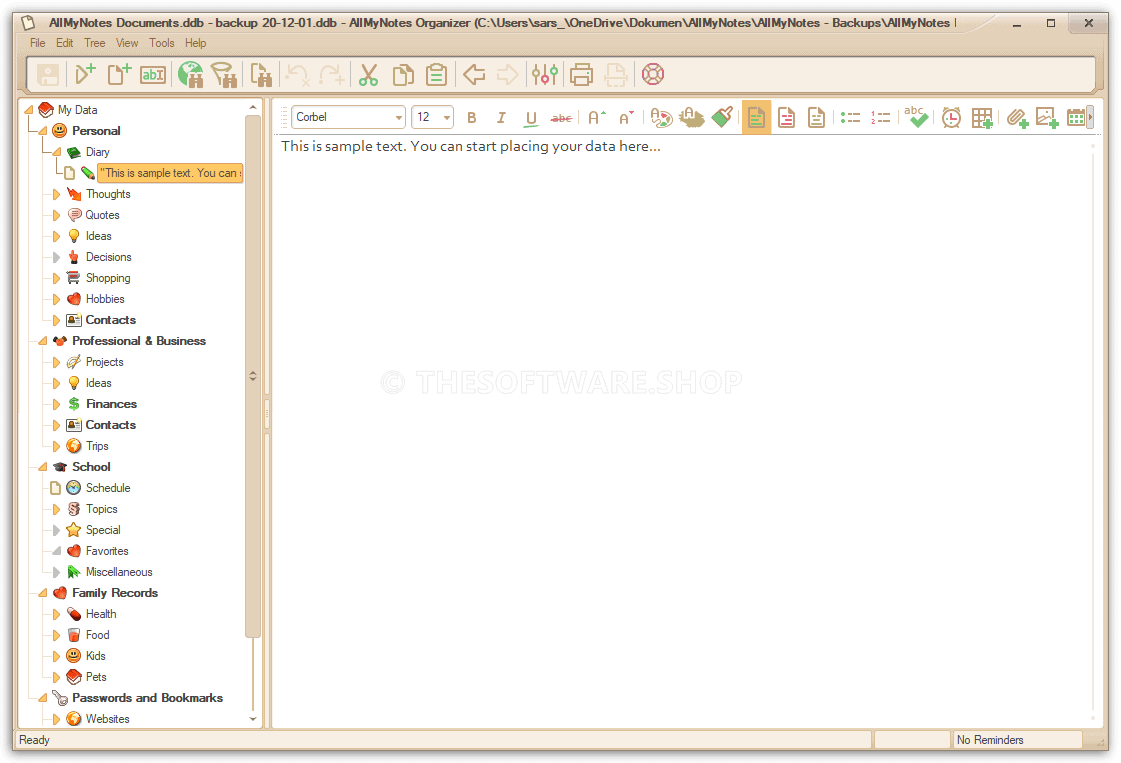This screenshot has width=1121, height=763.
Task: Click the Paste clipboard icon
Action: pyautogui.click(x=436, y=74)
